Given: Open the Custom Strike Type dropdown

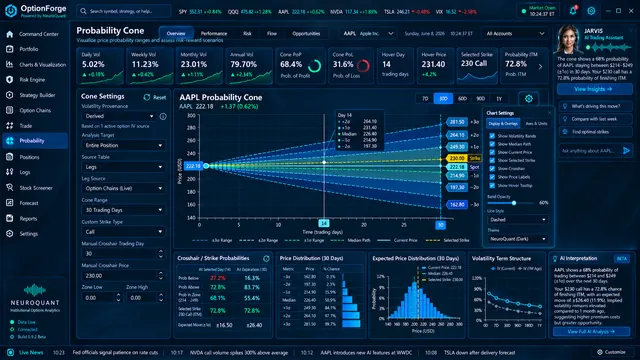Looking at the screenshot, I should coord(123,232).
